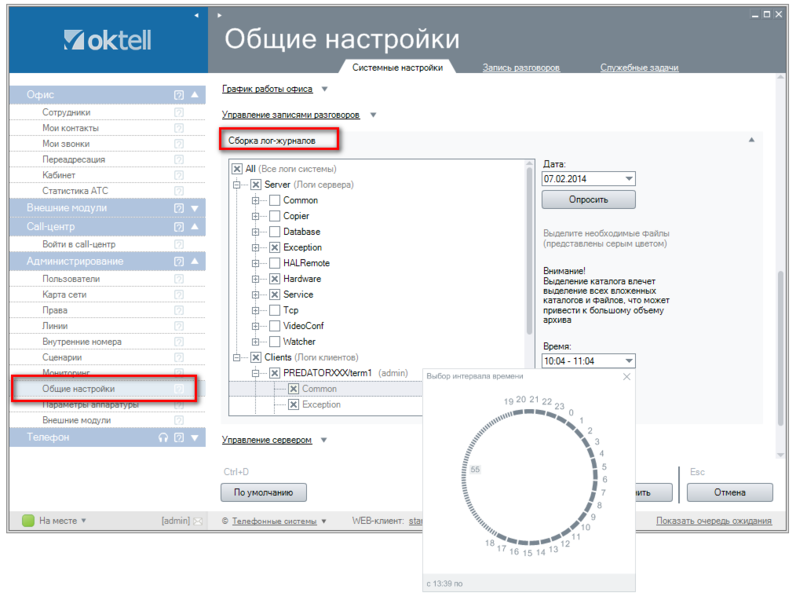This screenshot has height=600, width=796.
Task: Enable the Common checkbox under Server
Action: (275, 200)
